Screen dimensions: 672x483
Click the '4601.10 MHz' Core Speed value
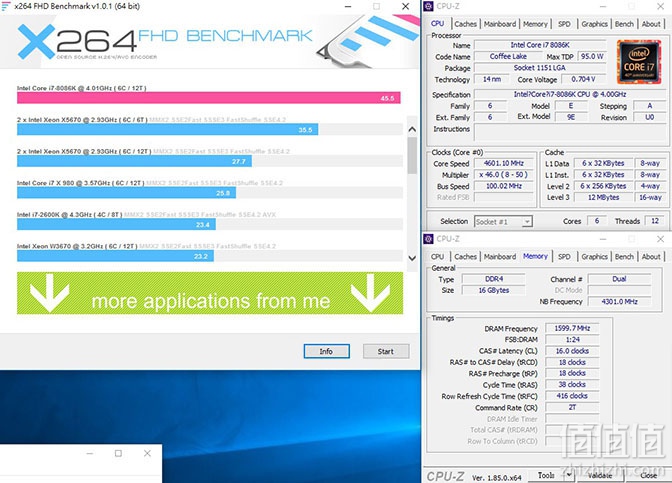tap(504, 163)
